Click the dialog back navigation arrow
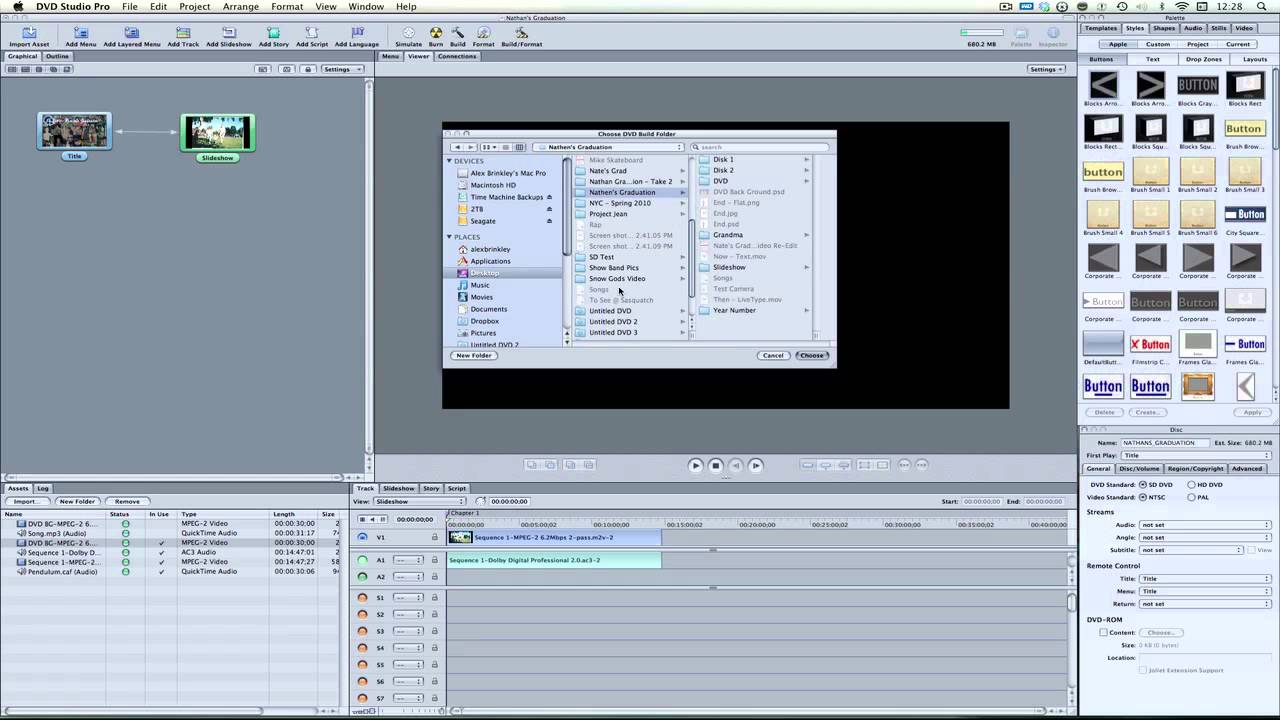This screenshot has height=720, width=1280. [x=457, y=147]
